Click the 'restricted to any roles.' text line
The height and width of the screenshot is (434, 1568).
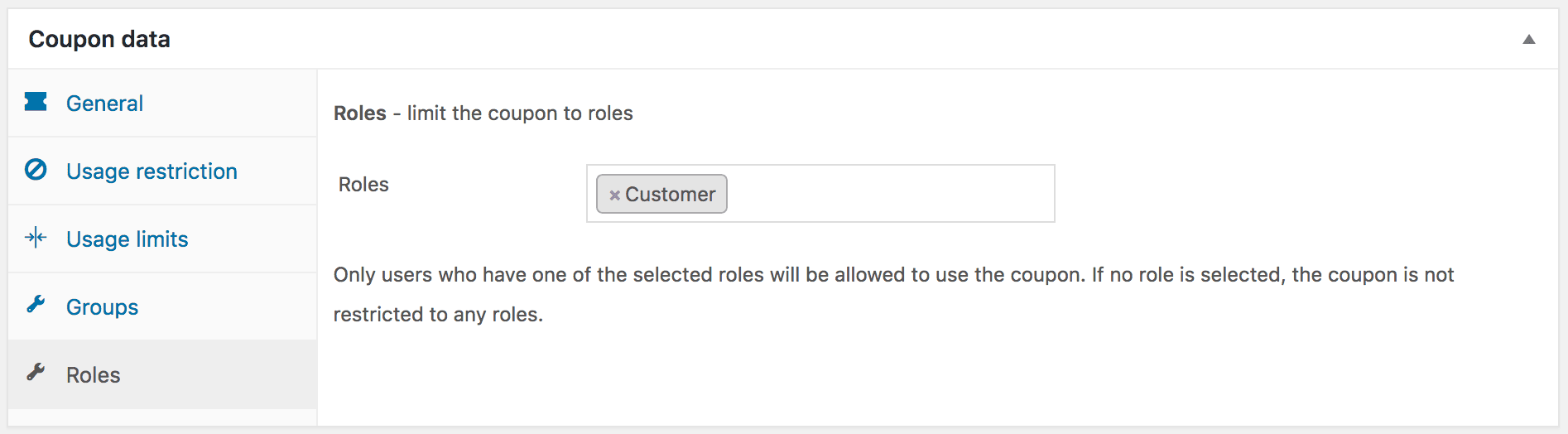(x=438, y=315)
